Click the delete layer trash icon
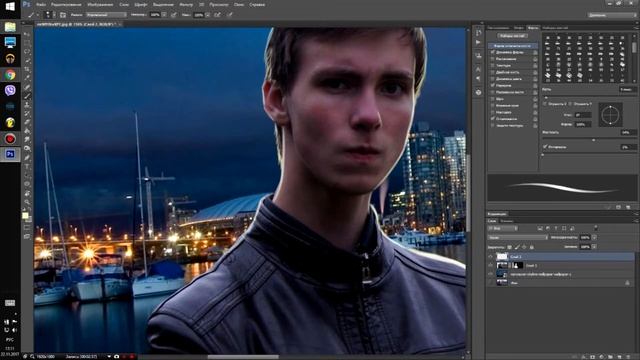Image resolution: width=640 pixels, height=360 pixels. pos(628,357)
